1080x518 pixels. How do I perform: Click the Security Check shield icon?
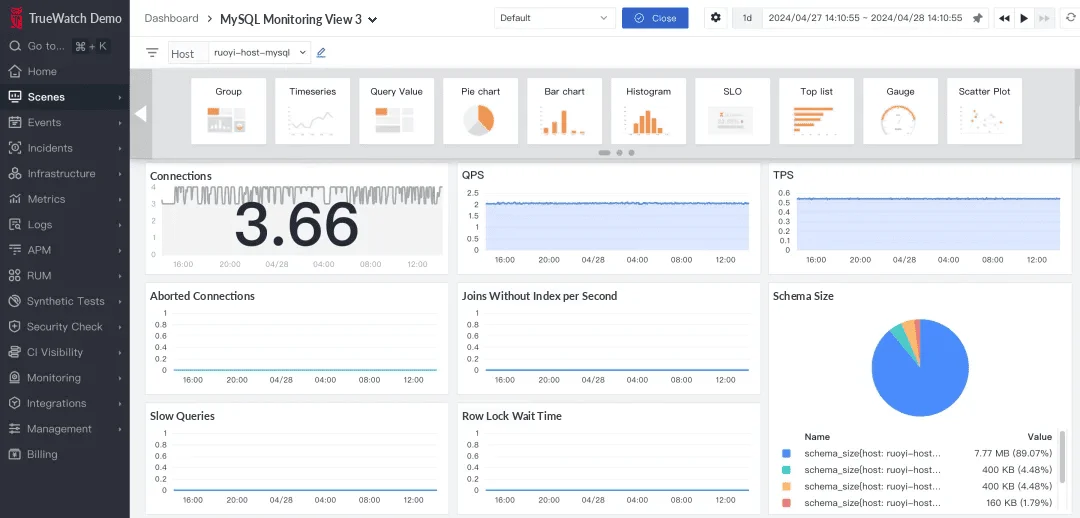[15, 327]
